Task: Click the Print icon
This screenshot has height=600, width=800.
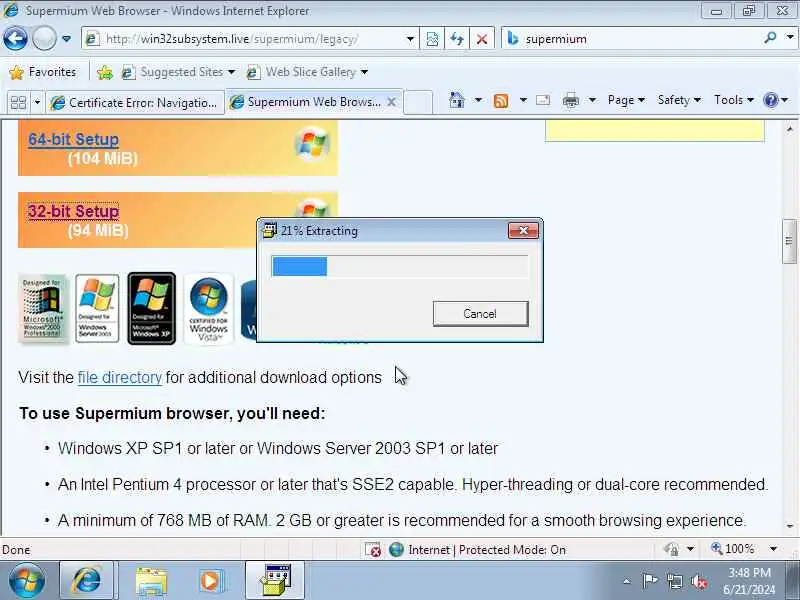Action: [570, 101]
